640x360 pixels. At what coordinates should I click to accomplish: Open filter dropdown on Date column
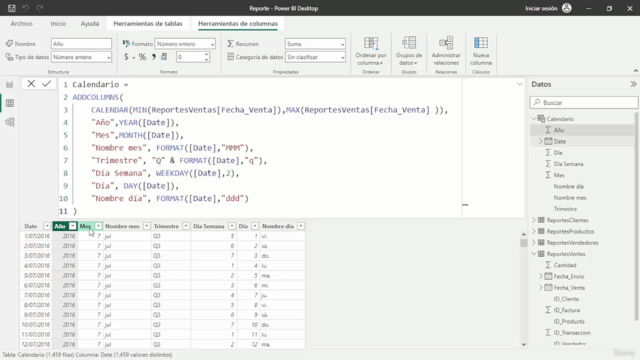click(x=47, y=226)
